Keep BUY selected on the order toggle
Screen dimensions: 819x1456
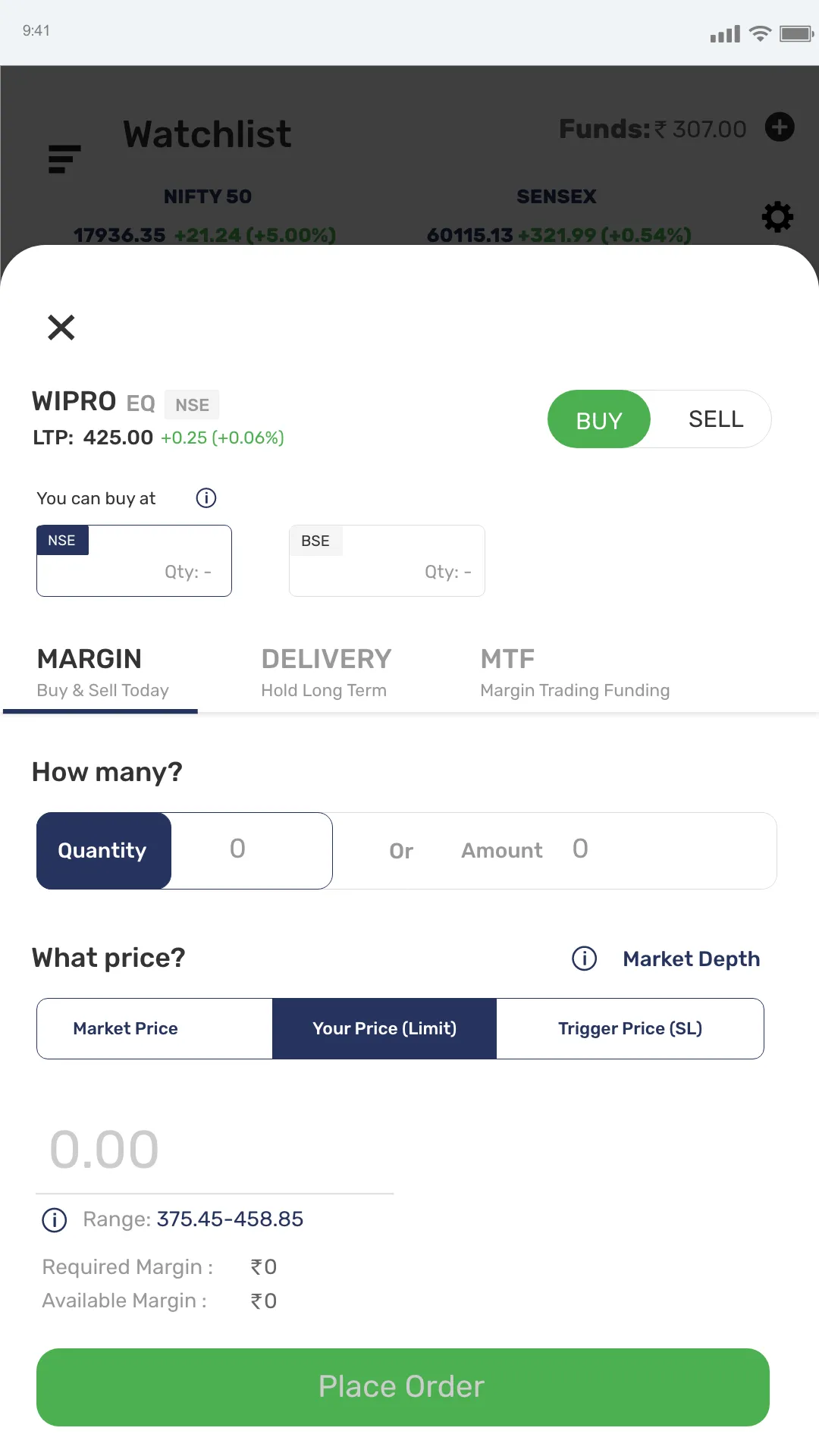(x=598, y=419)
